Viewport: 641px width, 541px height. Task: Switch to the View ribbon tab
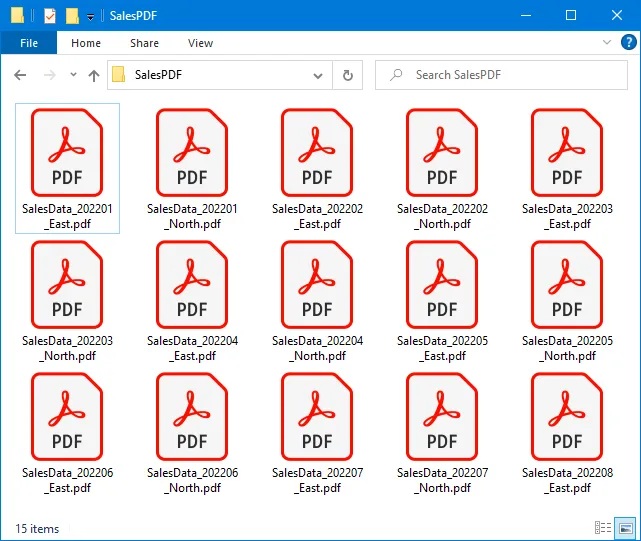[200, 43]
